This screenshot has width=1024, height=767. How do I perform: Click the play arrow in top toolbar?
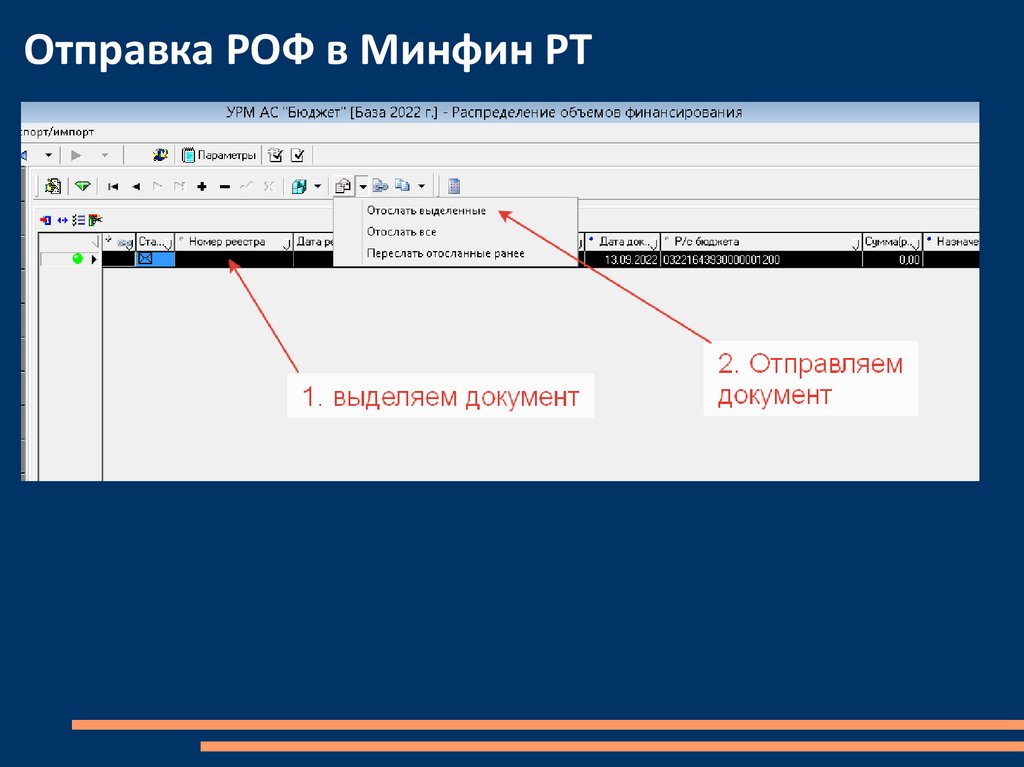[76, 155]
